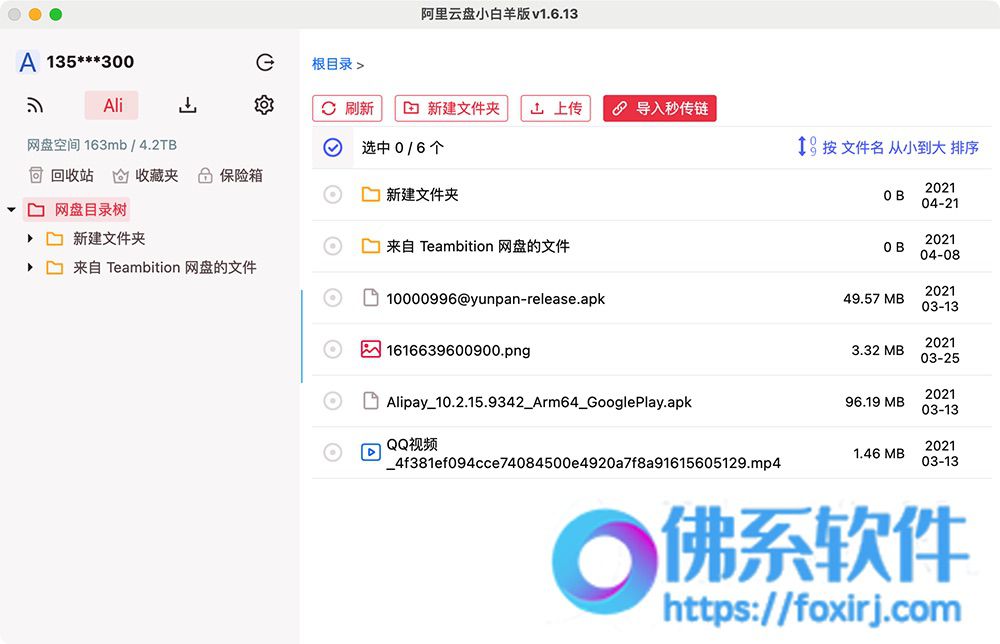Click the red 导入秒传链 button
The image size is (1000, 644).
[x=659, y=108]
